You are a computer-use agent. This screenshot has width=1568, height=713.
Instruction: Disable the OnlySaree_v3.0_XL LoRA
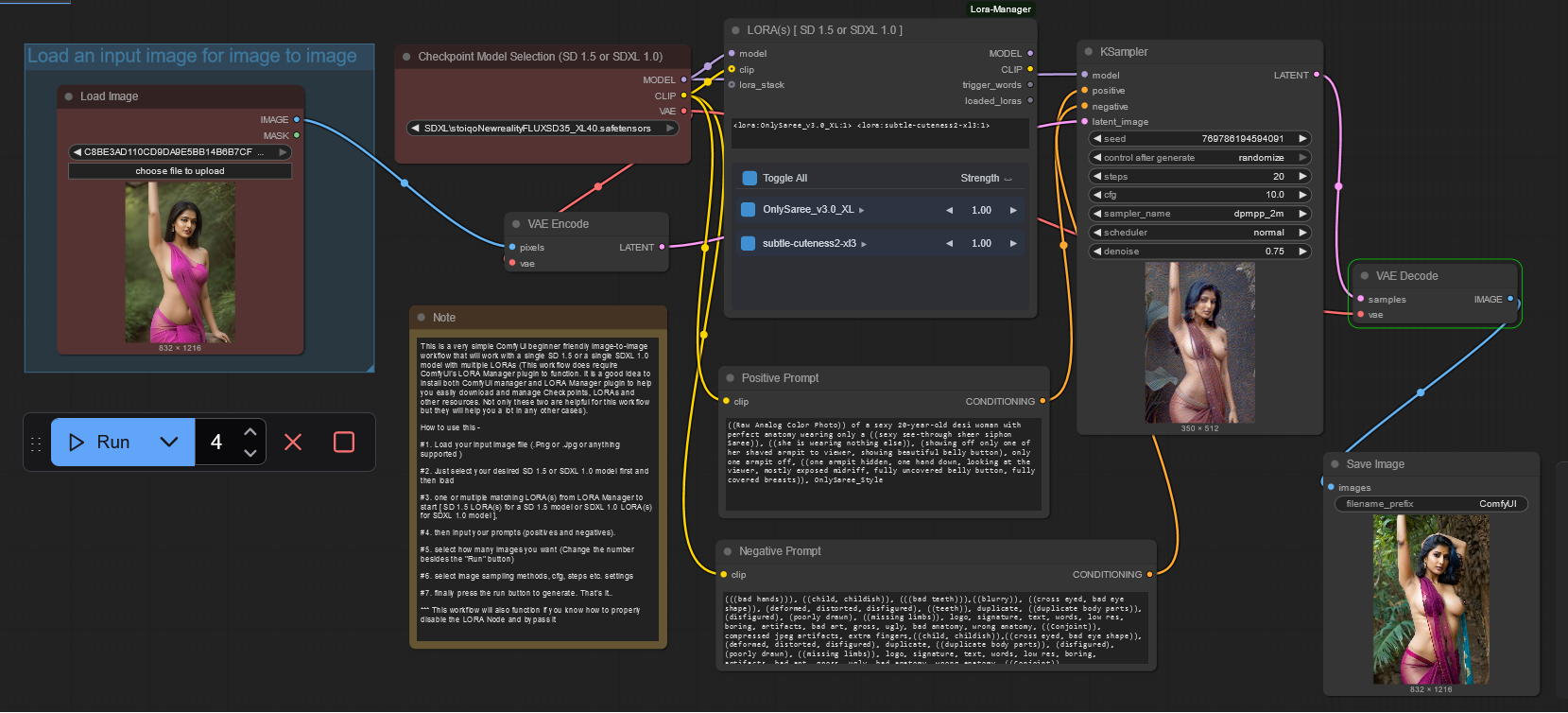point(749,210)
